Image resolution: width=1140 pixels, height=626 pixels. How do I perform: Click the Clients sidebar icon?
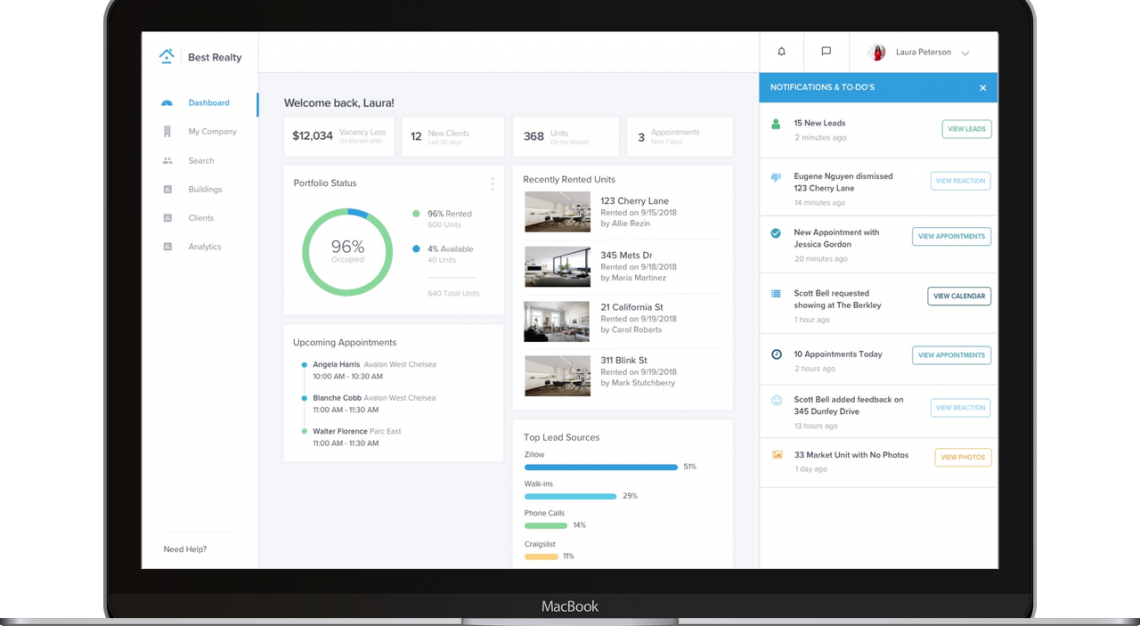pos(167,218)
